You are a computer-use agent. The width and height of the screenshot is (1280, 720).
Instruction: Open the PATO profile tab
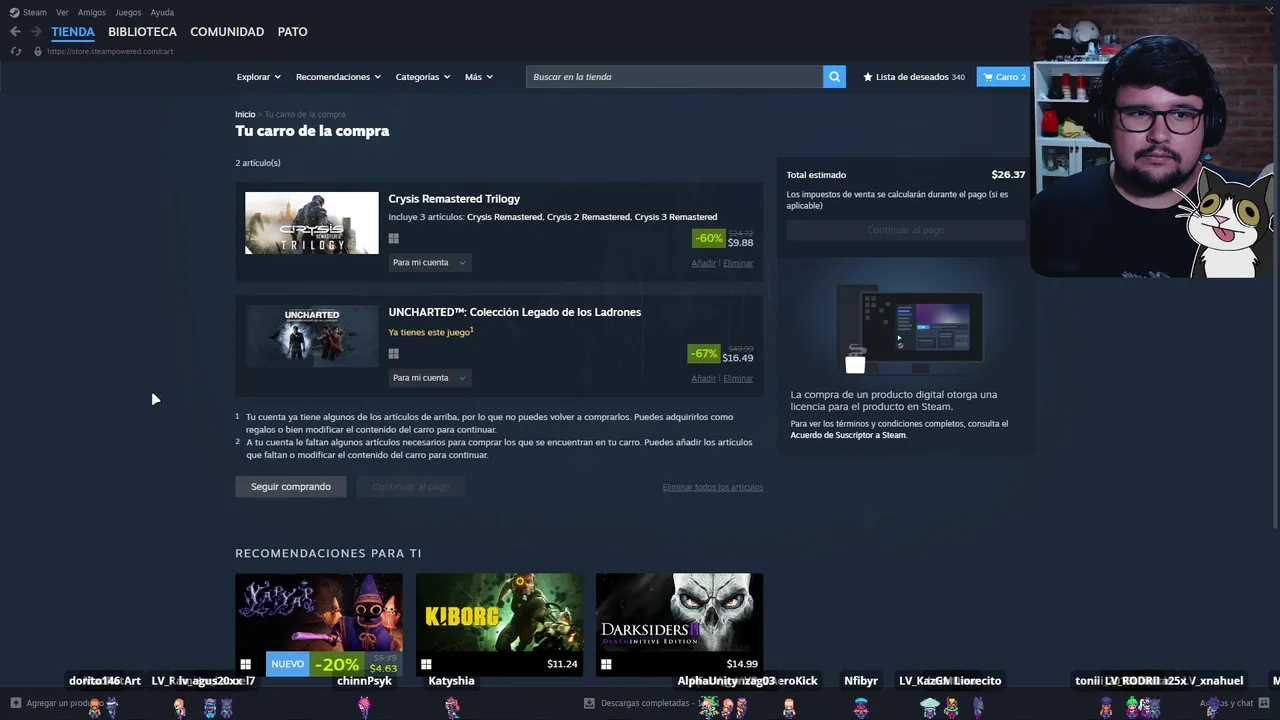[x=292, y=32]
